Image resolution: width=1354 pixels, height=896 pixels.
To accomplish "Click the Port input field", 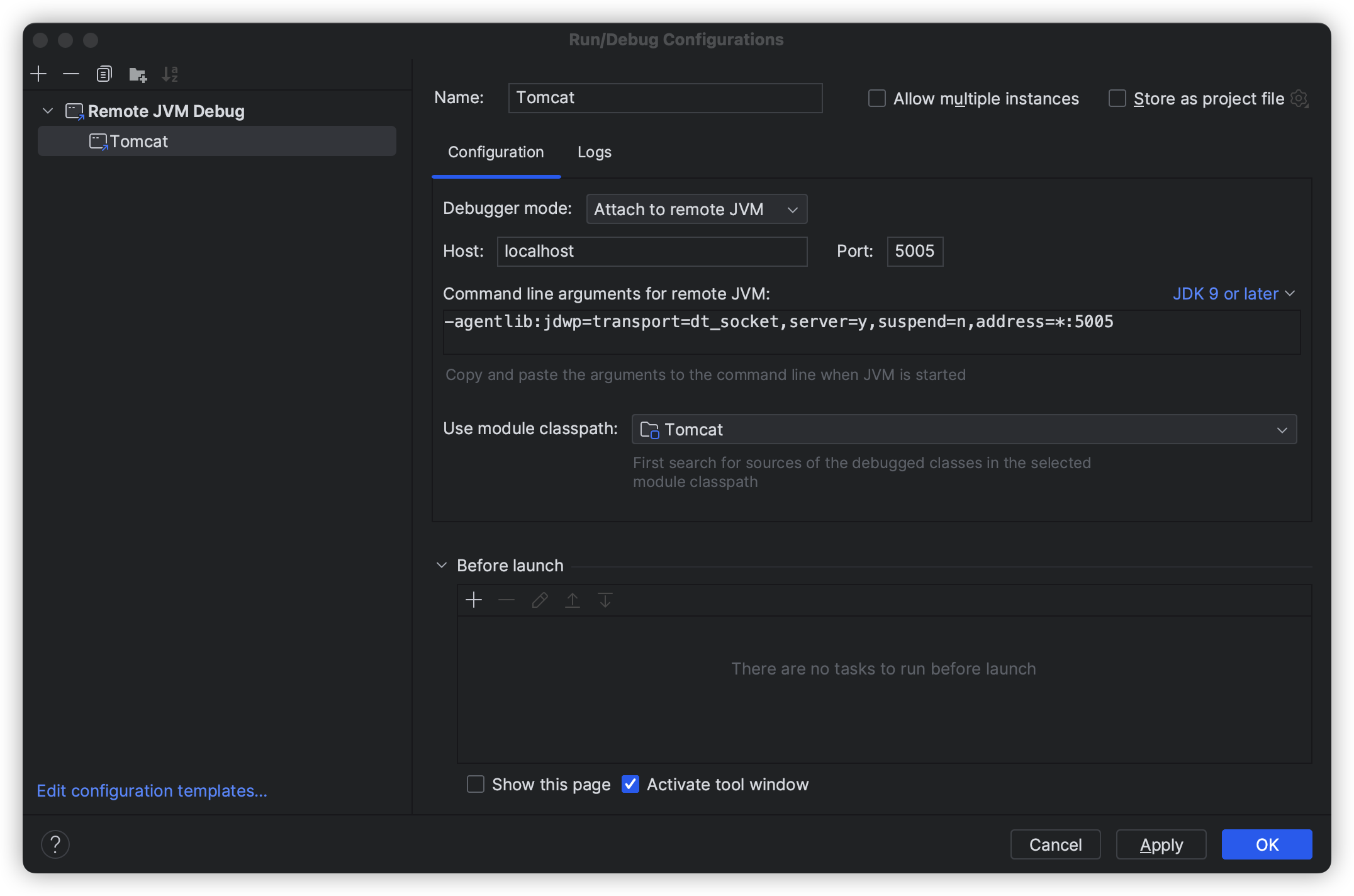I will (x=915, y=252).
